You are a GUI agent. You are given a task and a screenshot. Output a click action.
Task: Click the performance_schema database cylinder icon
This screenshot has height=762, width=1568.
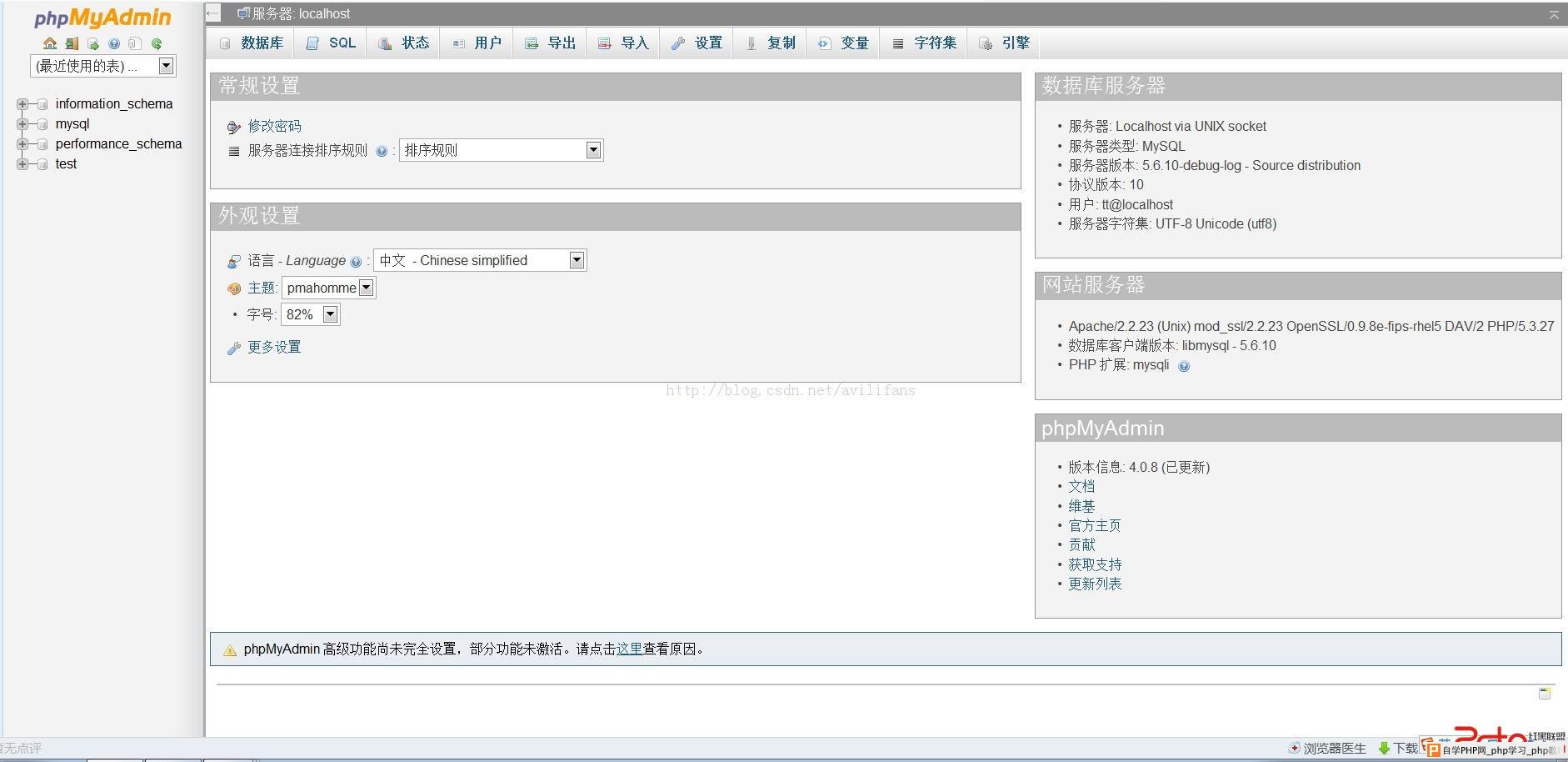click(42, 144)
